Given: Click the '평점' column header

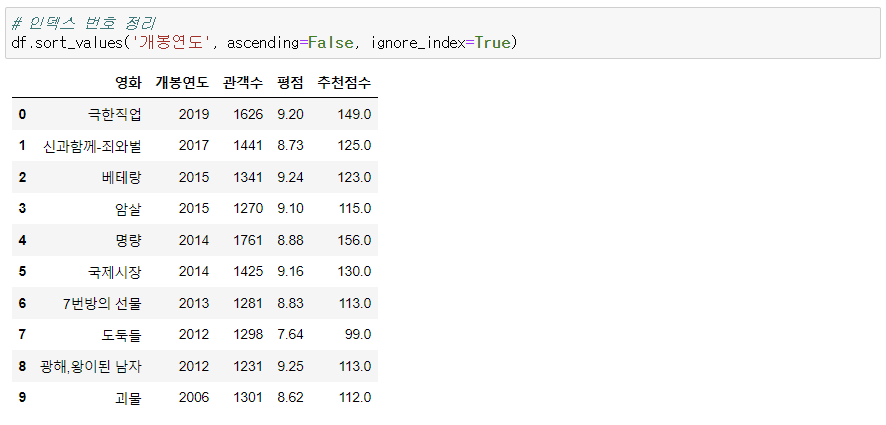Looking at the screenshot, I should pos(290,83).
